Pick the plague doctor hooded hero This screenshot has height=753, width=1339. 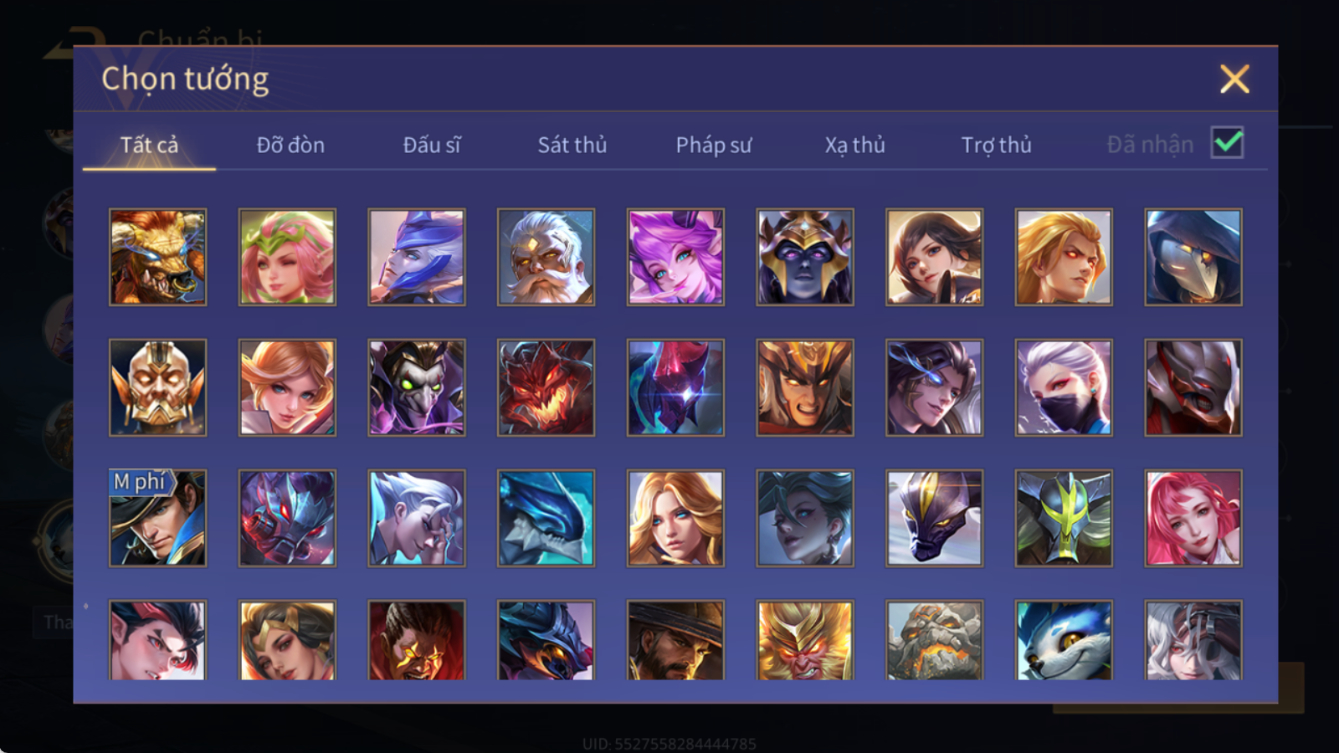tap(1194, 257)
